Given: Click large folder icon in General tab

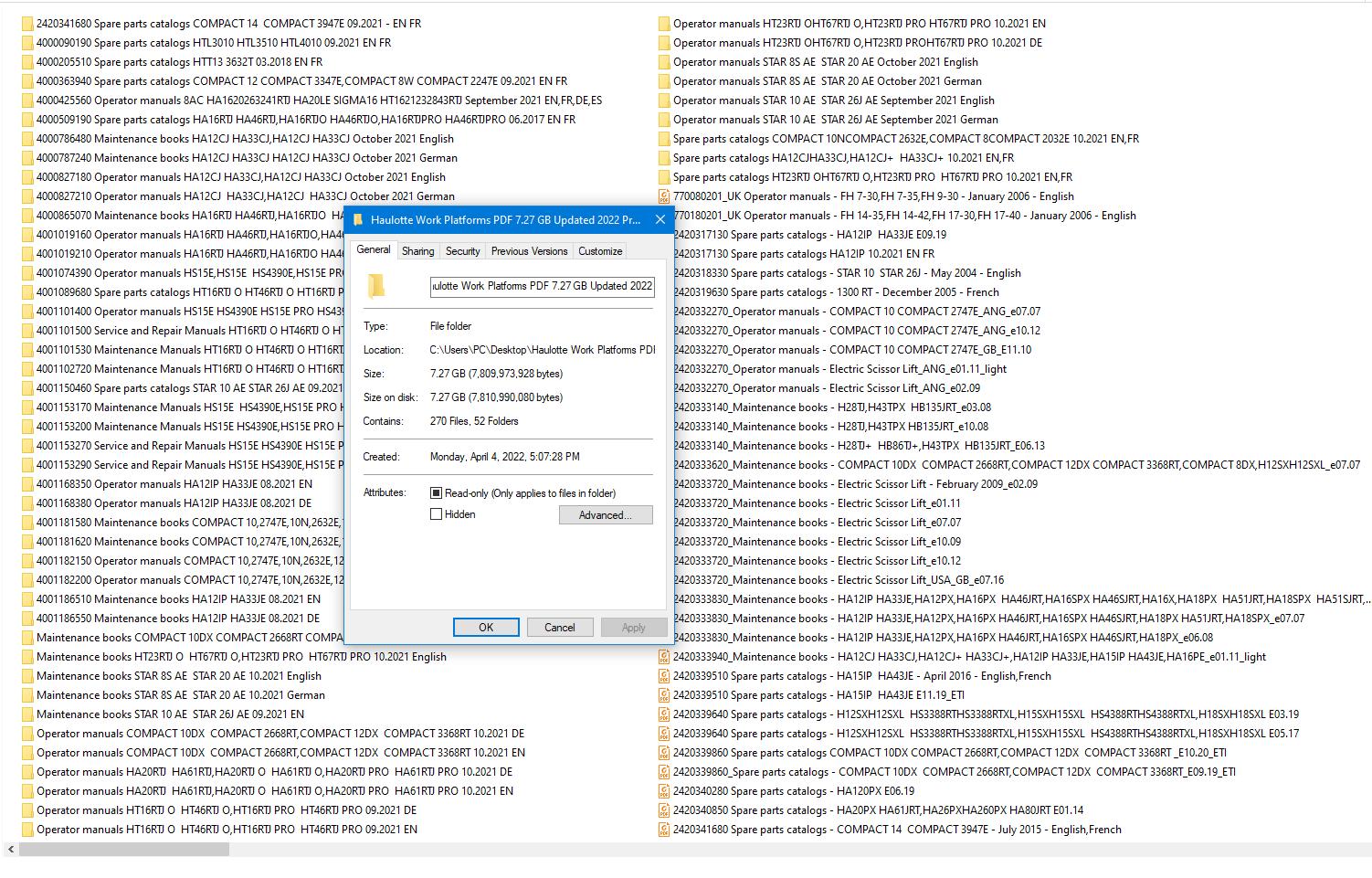Looking at the screenshot, I should point(376,286).
